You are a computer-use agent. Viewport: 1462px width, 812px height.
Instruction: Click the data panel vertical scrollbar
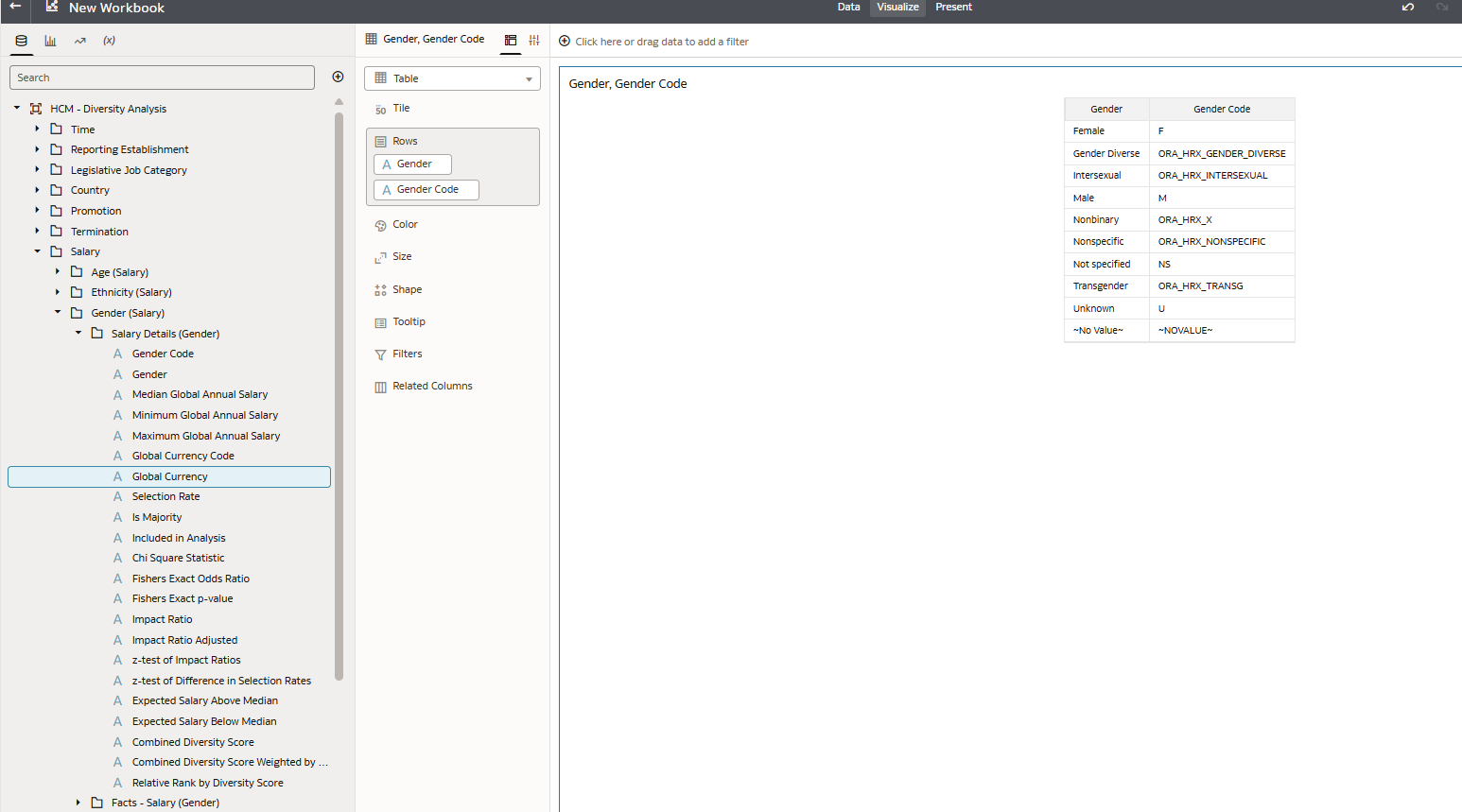pos(339,396)
